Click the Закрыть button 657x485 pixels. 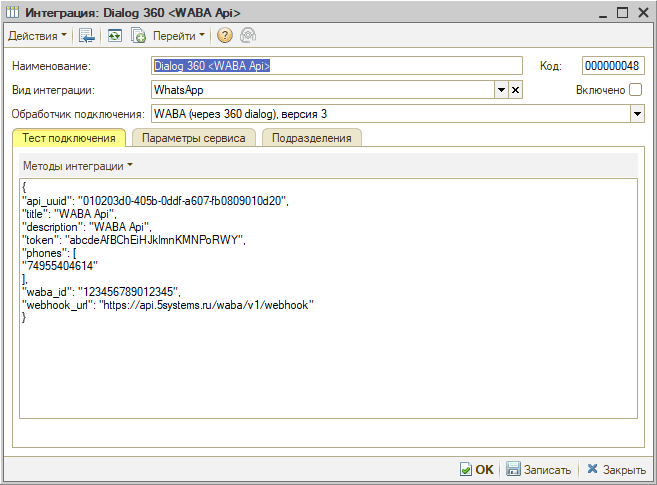tap(616, 469)
